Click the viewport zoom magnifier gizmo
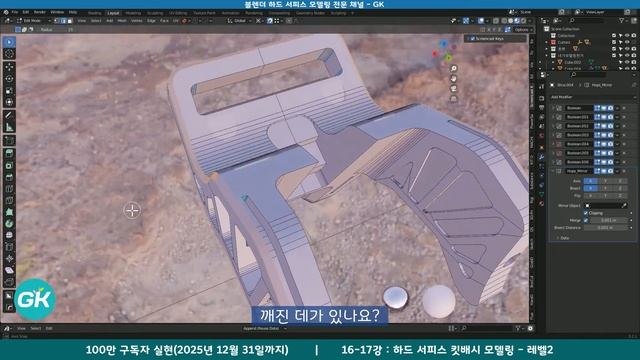Screen dimensions: 640x360 (x=453, y=68)
